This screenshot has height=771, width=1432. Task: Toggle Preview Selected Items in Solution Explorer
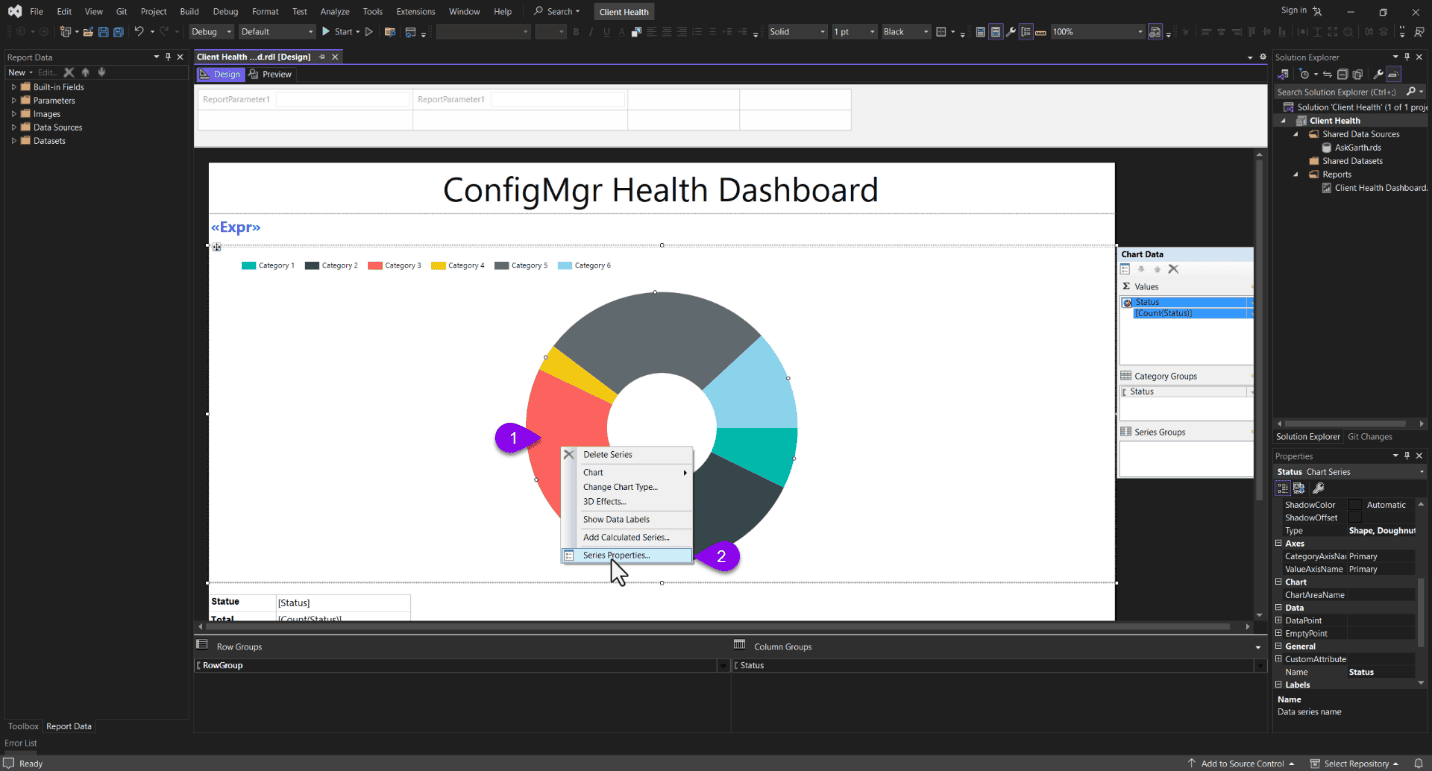(1393, 74)
